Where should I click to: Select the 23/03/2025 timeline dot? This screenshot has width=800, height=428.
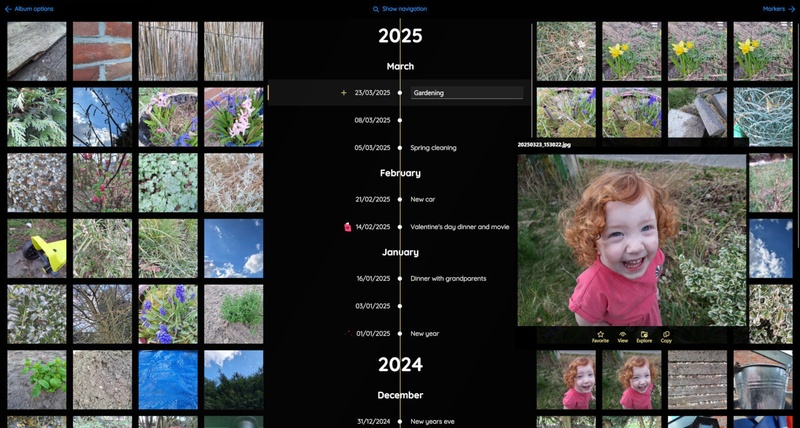pos(399,93)
